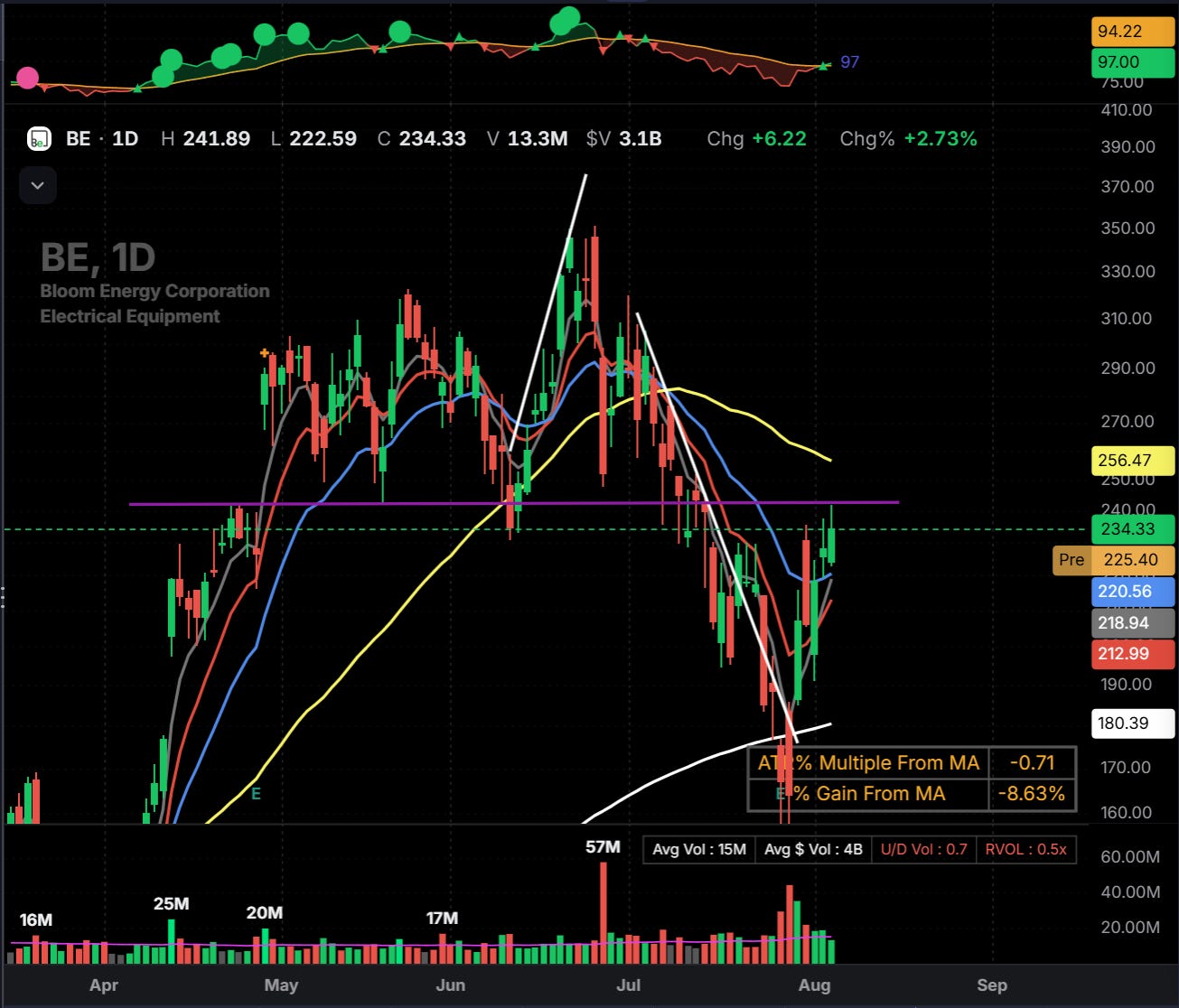Viewport: 1179px width, 1008px height.
Task: Click the 16M volume bar label
Action: click(36, 920)
